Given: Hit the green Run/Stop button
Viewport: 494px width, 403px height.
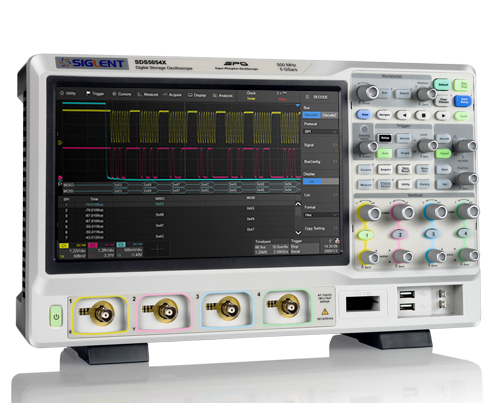Looking at the screenshot, I should coord(462,85).
